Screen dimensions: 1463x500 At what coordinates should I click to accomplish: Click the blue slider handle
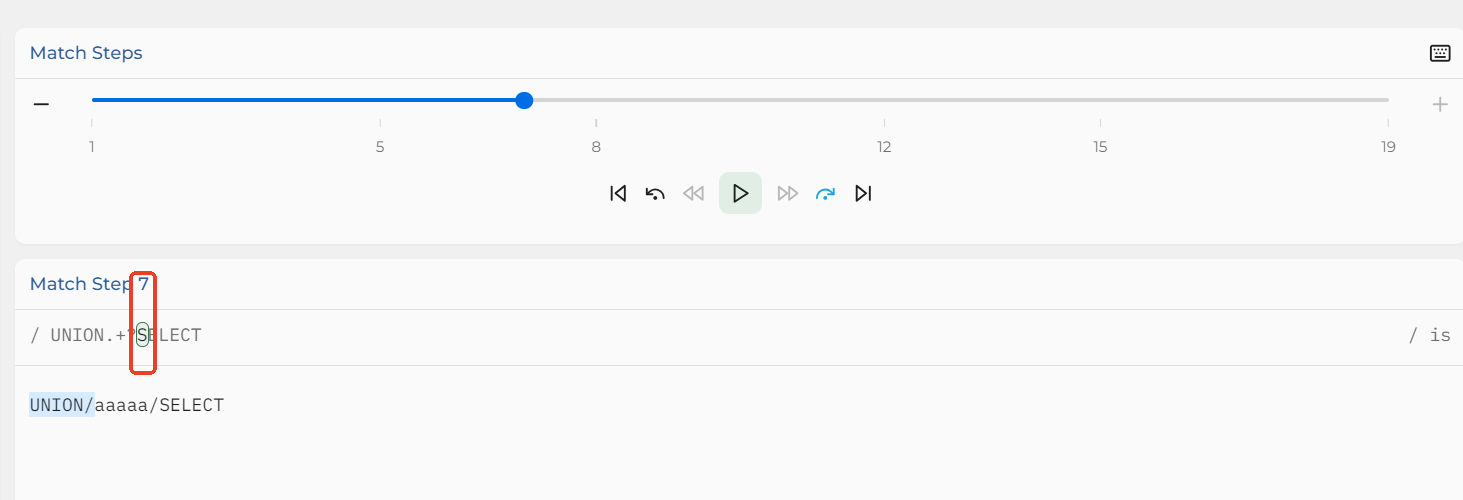pos(524,100)
